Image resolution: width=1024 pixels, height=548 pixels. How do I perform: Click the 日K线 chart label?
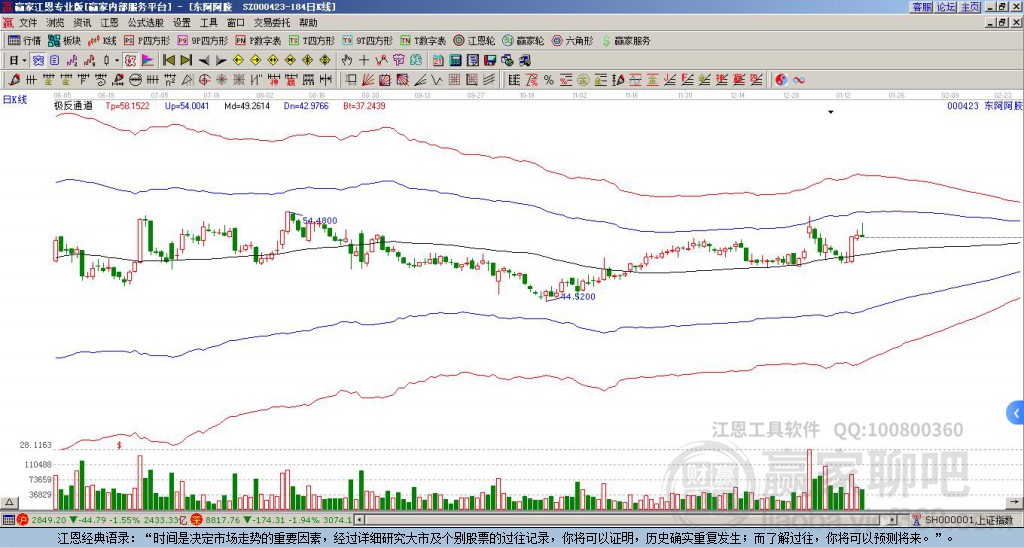pos(14,99)
